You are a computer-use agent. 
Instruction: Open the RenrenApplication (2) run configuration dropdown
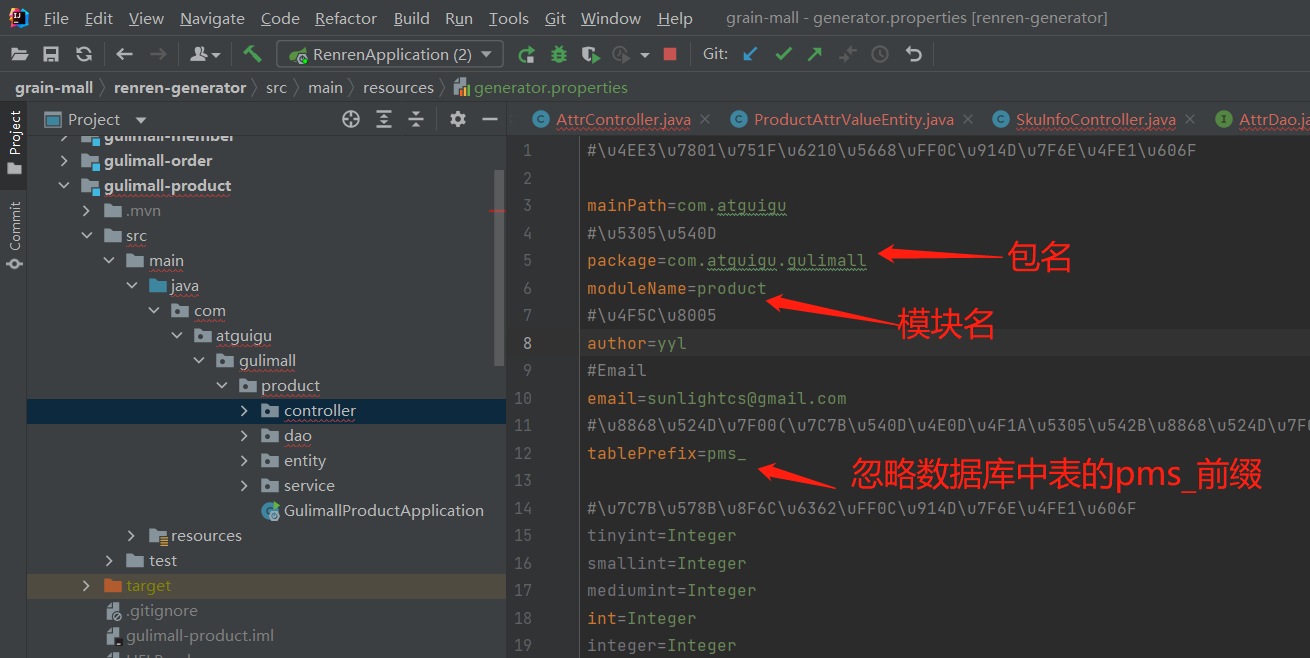click(390, 54)
